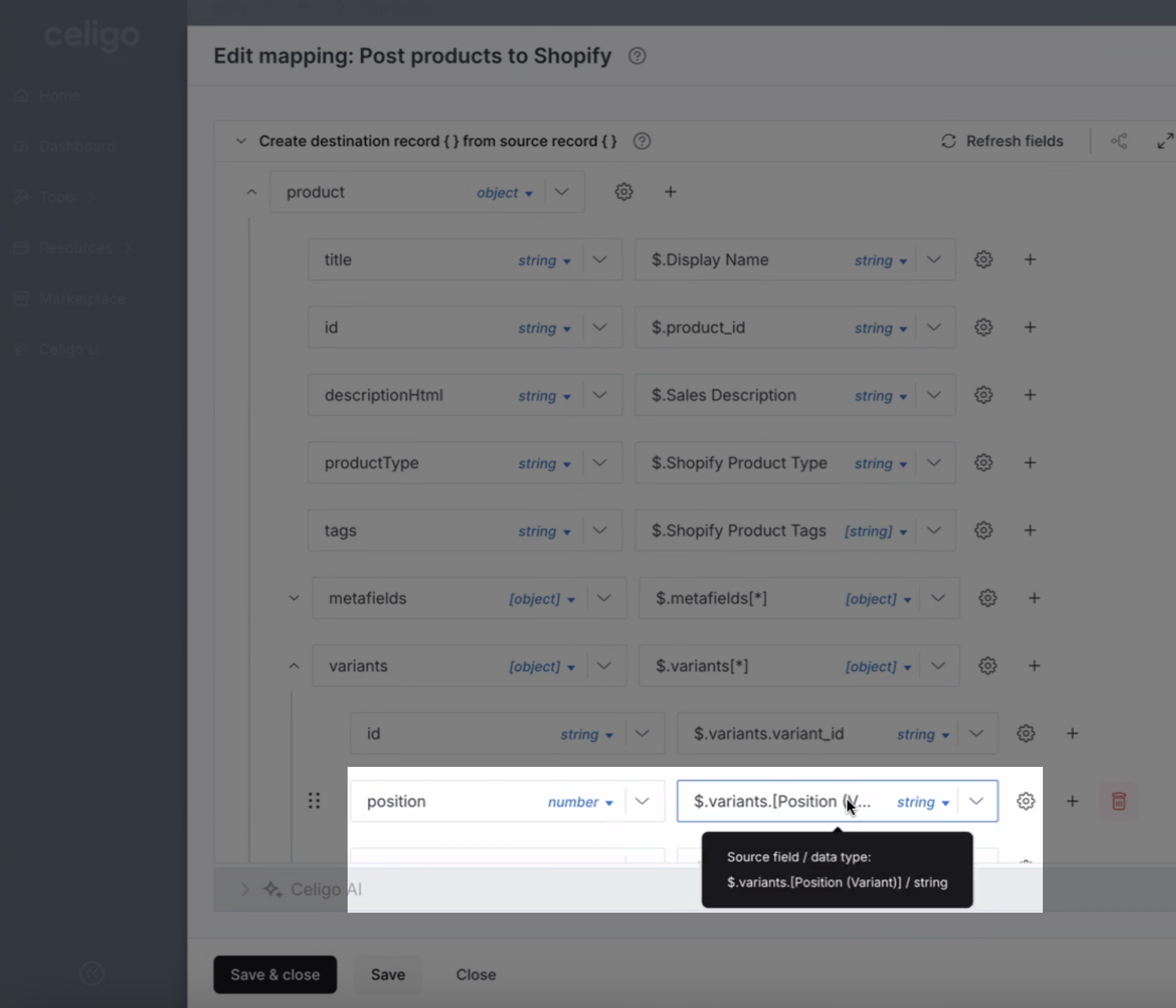The height and width of the screenshot is (1008, 1176).
Task: Add a row after variants.variant_id mapping
Action: point(1072,733)
